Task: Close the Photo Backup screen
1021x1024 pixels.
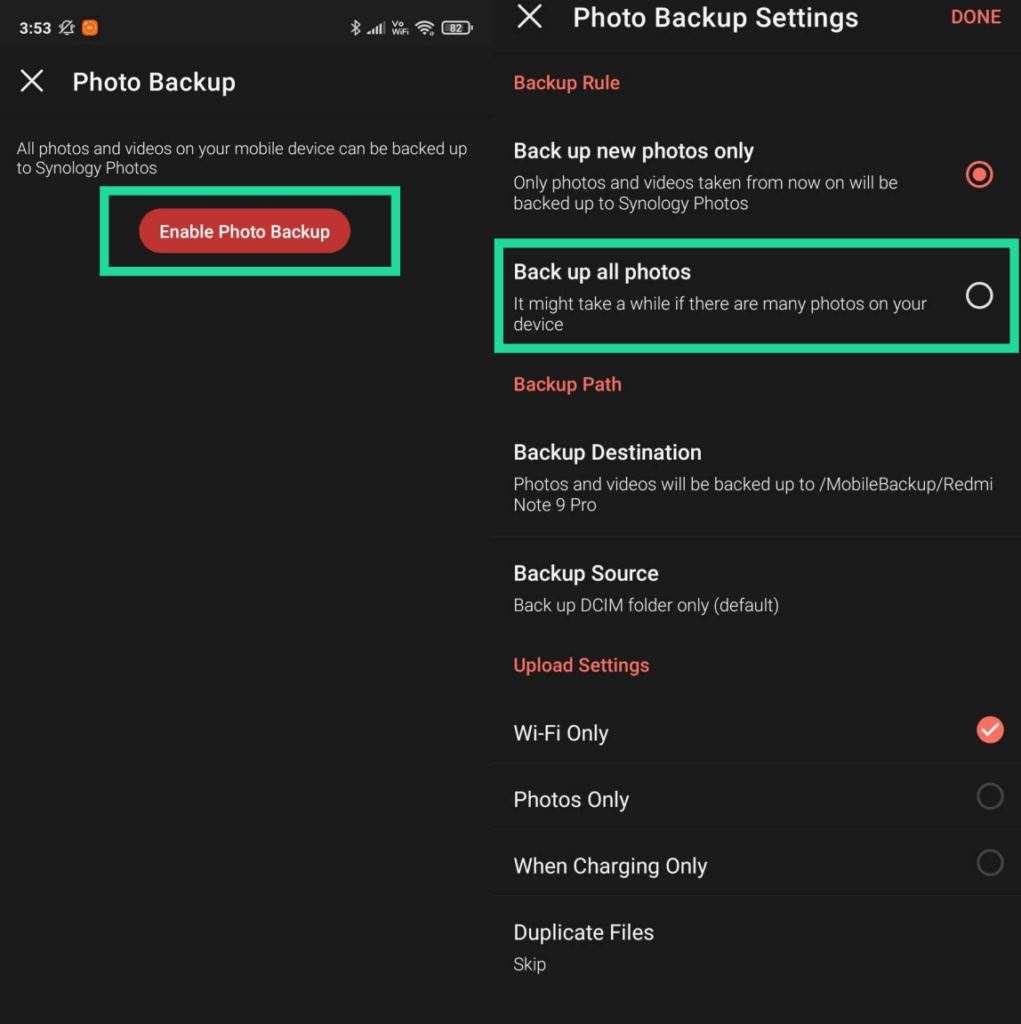Action: [32, 81]
